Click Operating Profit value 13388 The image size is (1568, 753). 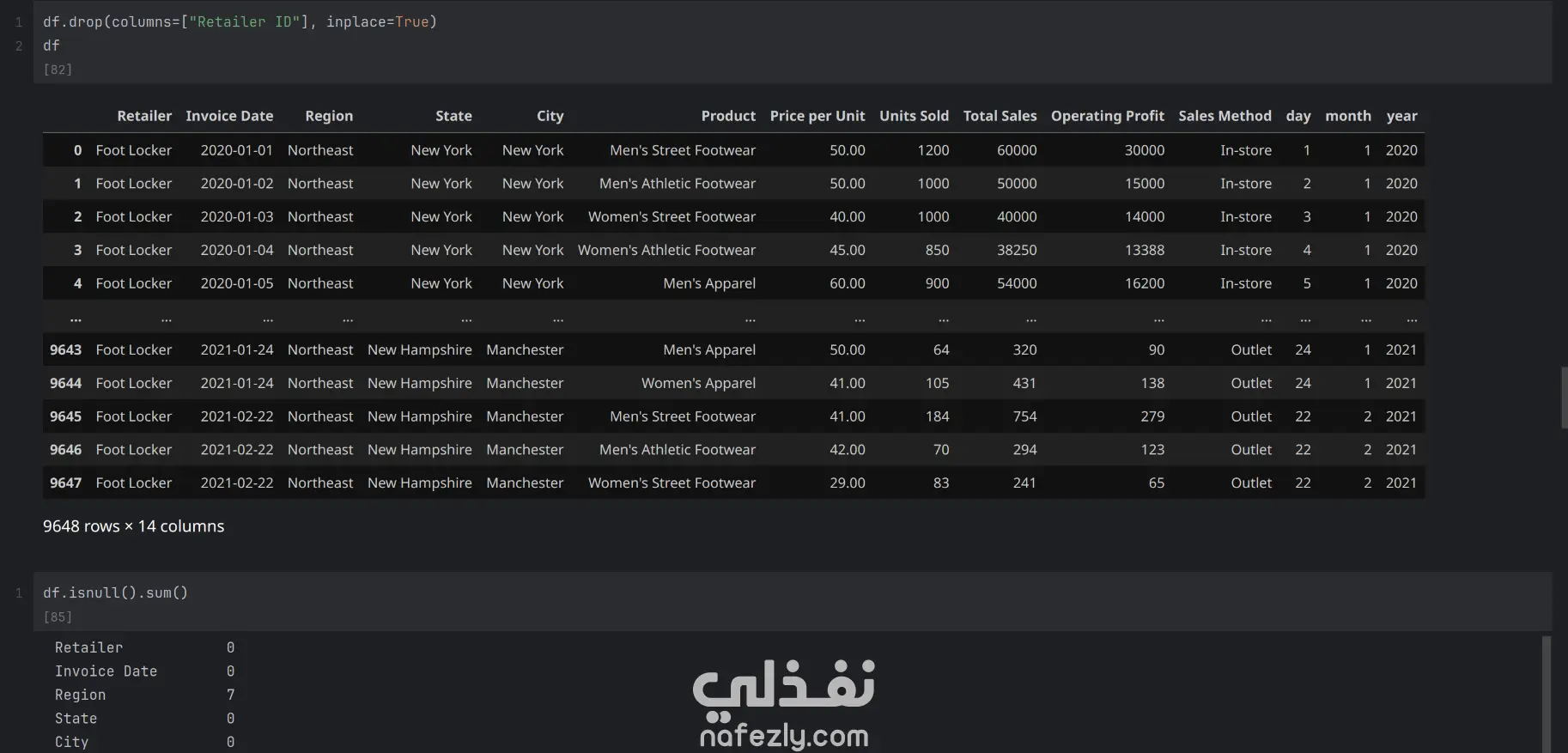coord(1145,250)
